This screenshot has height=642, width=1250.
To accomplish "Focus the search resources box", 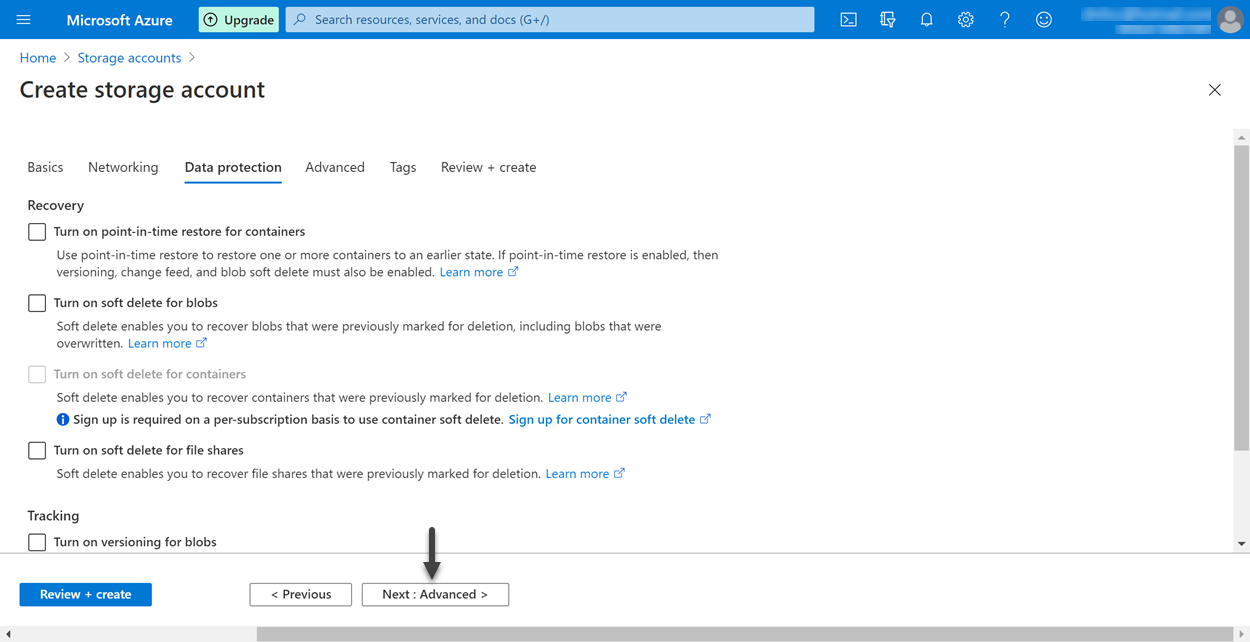I will [550, 19].
